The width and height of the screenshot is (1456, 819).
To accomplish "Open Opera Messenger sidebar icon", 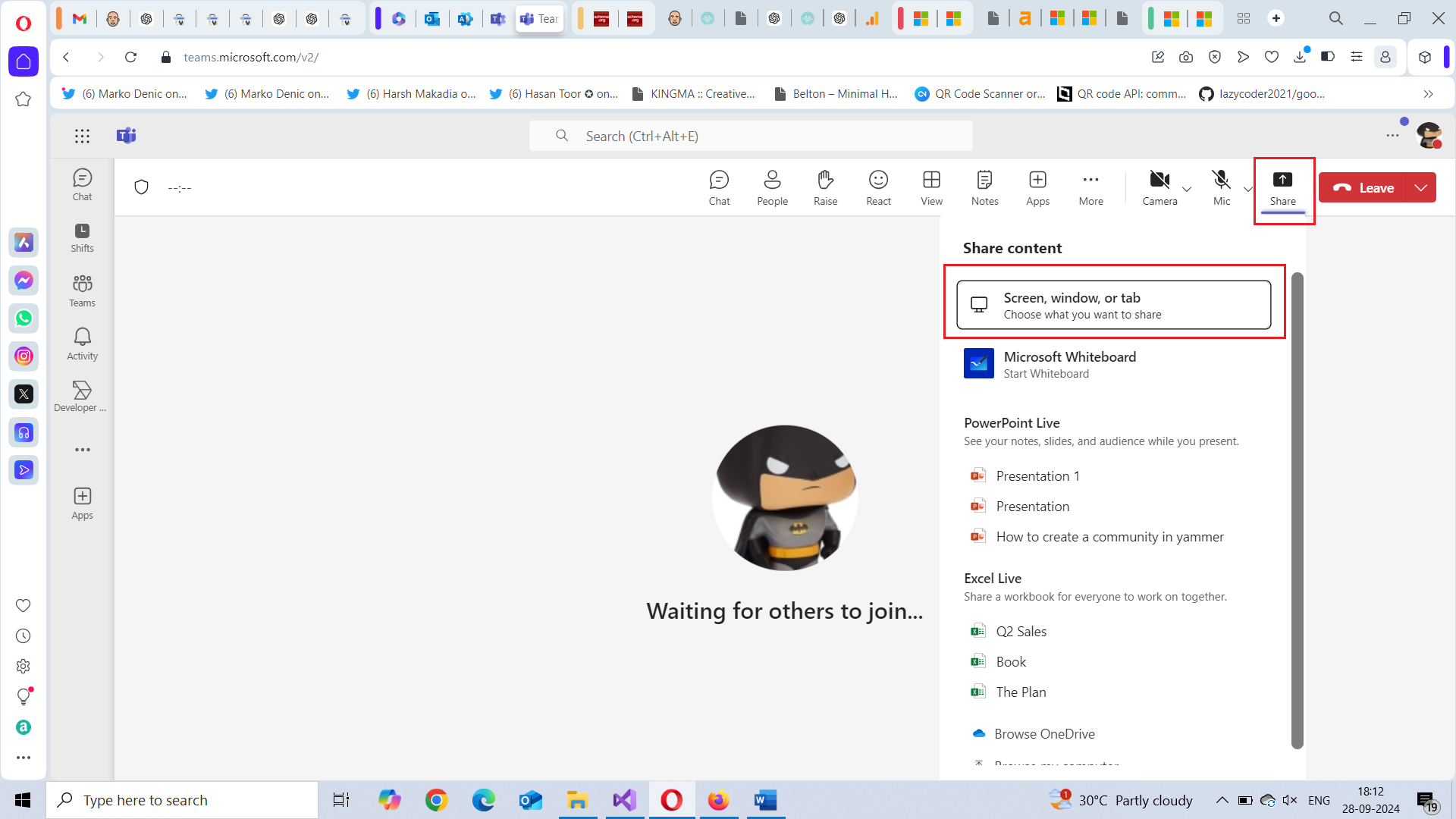I will click(x=24, y=281).
